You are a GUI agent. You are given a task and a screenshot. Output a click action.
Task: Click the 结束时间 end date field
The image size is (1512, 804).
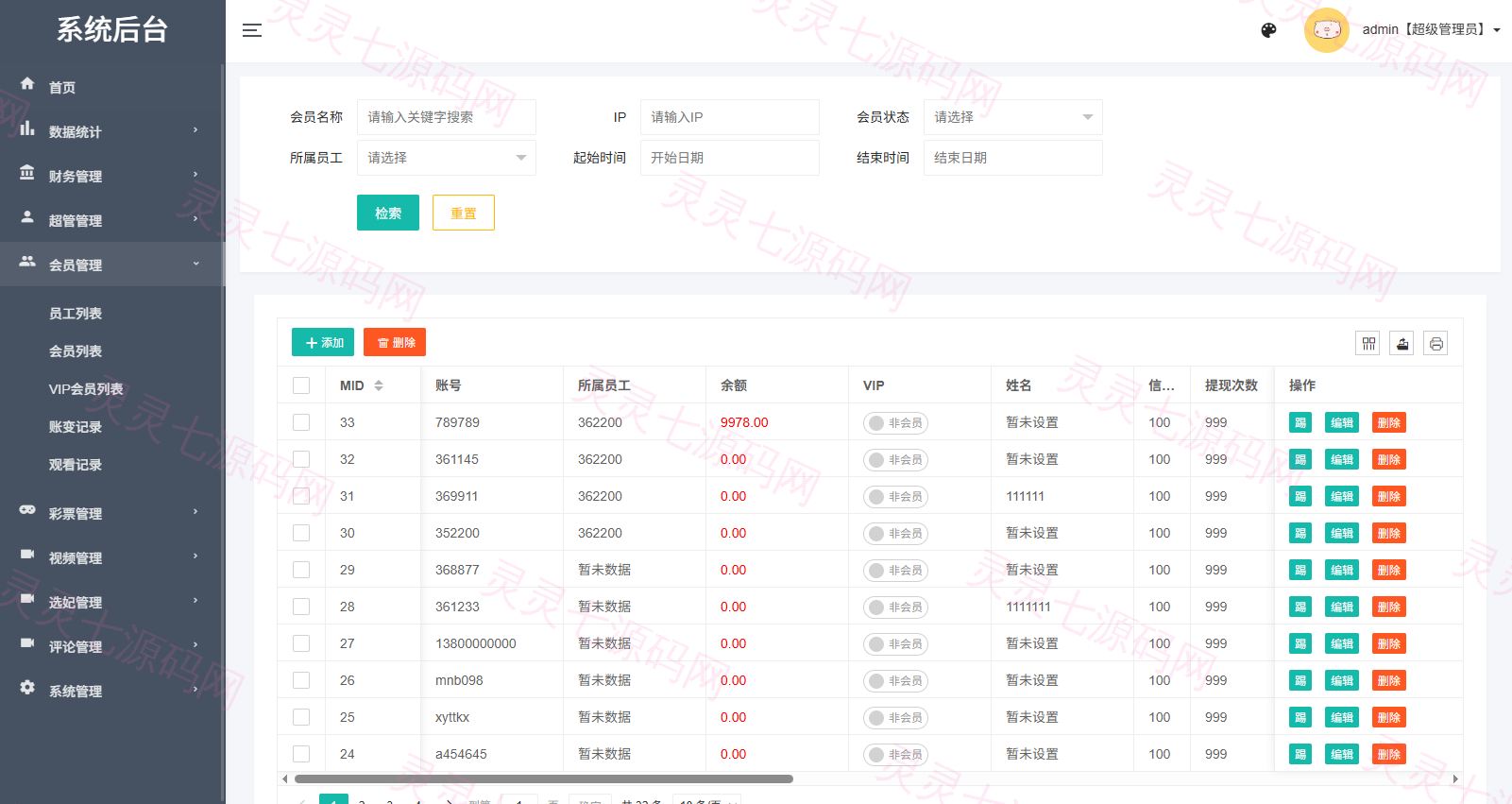(x=1013, y=158)
